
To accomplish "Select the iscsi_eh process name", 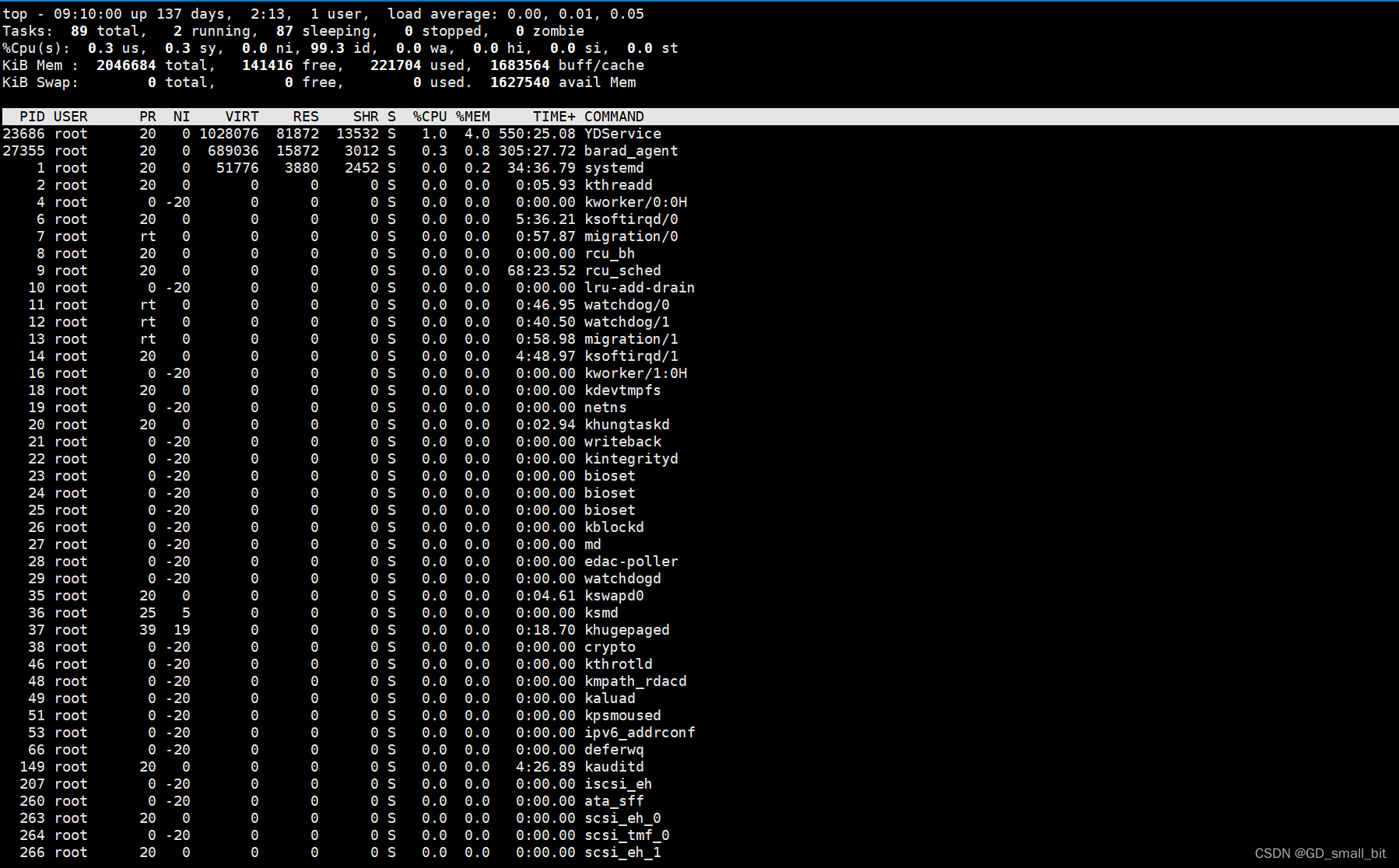I will point(619,784).
